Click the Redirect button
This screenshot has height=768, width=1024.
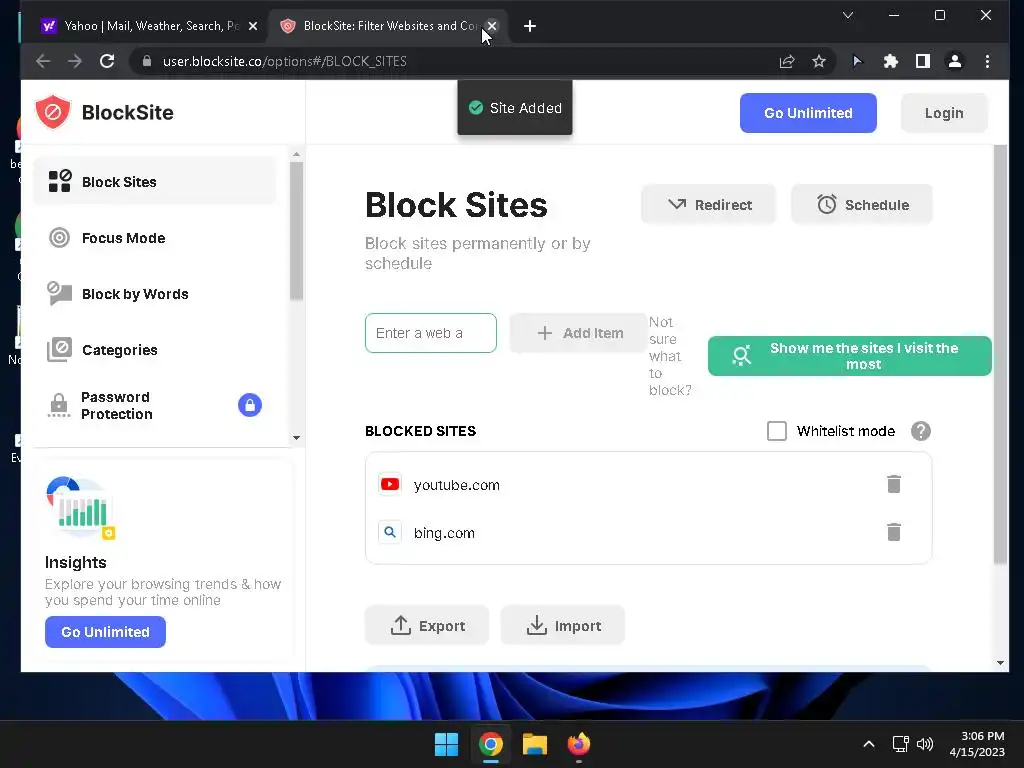point(709,204)
